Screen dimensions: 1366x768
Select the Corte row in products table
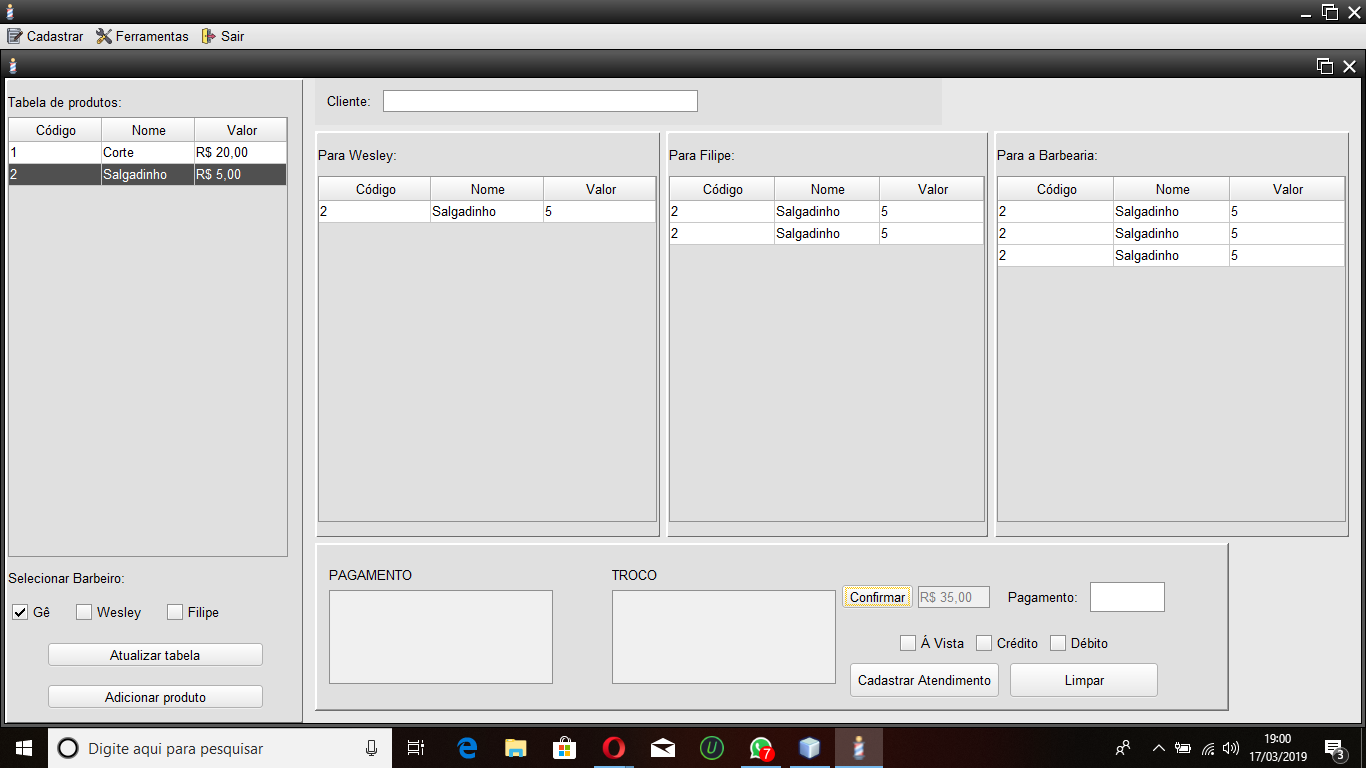coord(147,152)
